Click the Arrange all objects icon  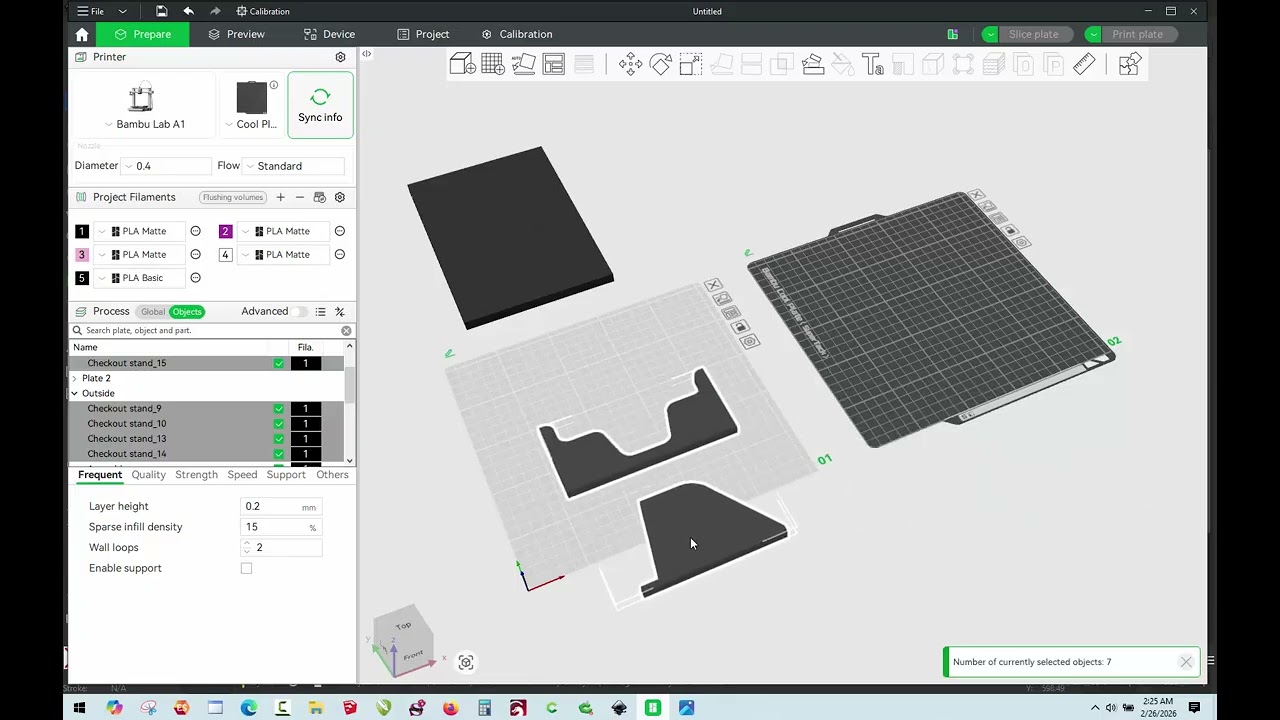click(553, 64)
